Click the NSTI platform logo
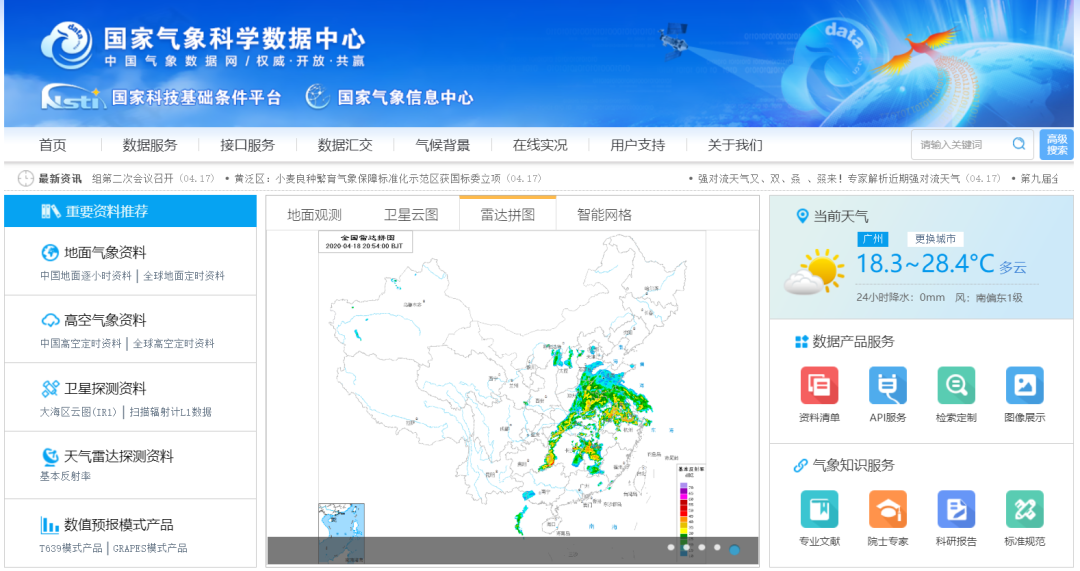Viewport: 1080px width, 571px height. (73, 97)
